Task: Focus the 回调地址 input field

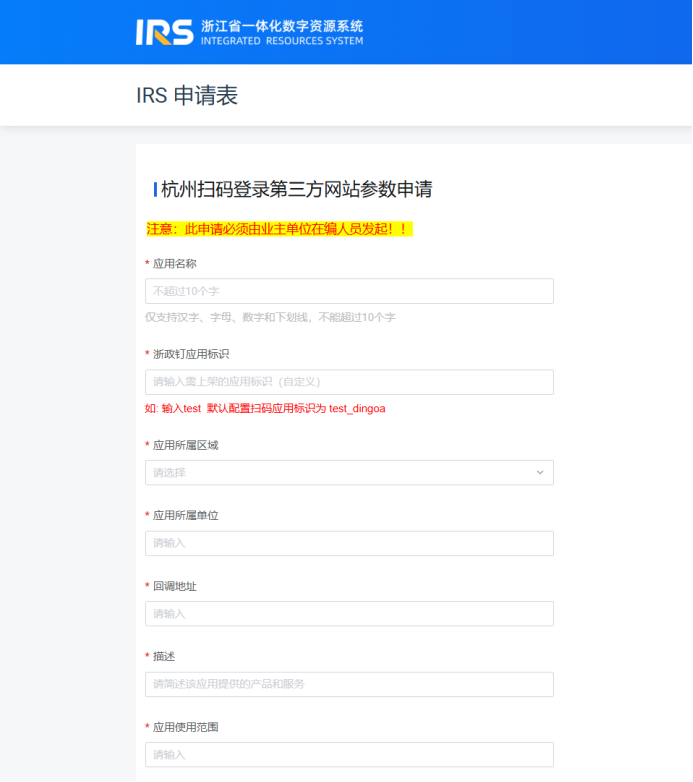Action: (349, 614)
